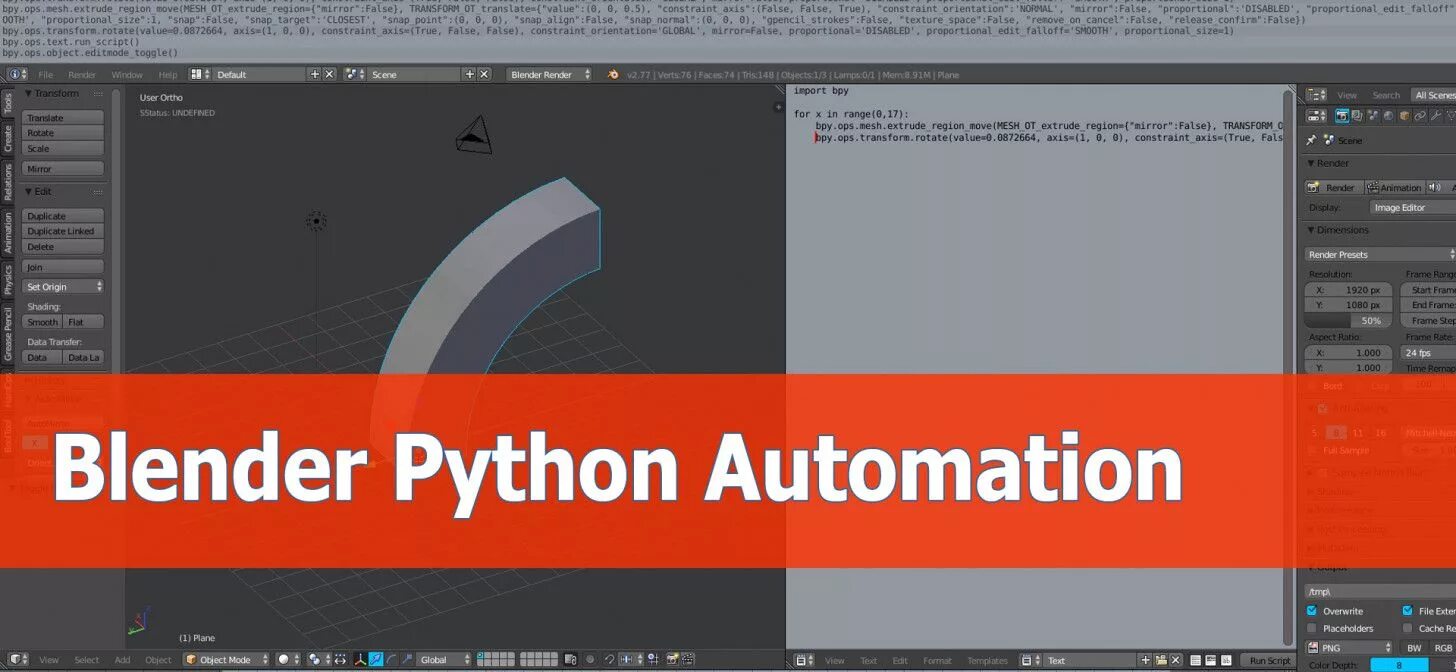Adjust the 50% resolution percentage slider
Screen dimensions: 1456x672
tap(1348, 321)
